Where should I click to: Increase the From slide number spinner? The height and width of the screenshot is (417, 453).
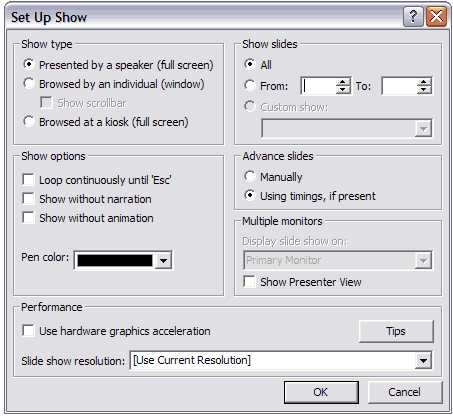342,82
